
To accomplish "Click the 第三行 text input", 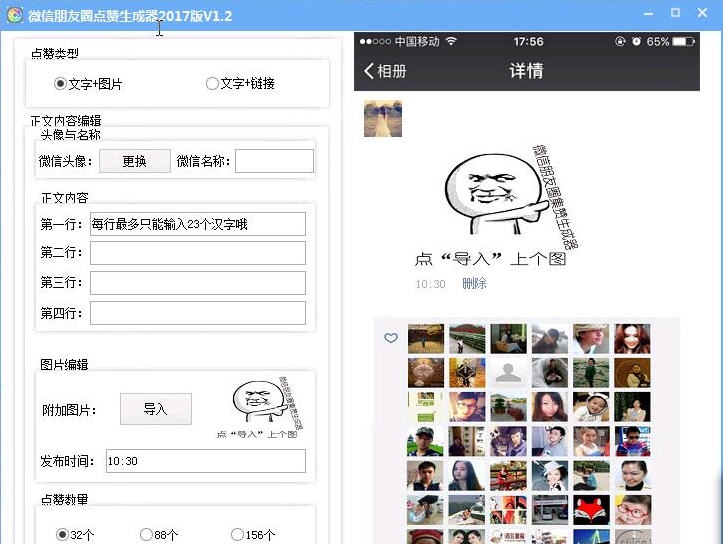I will pos(198,283).
